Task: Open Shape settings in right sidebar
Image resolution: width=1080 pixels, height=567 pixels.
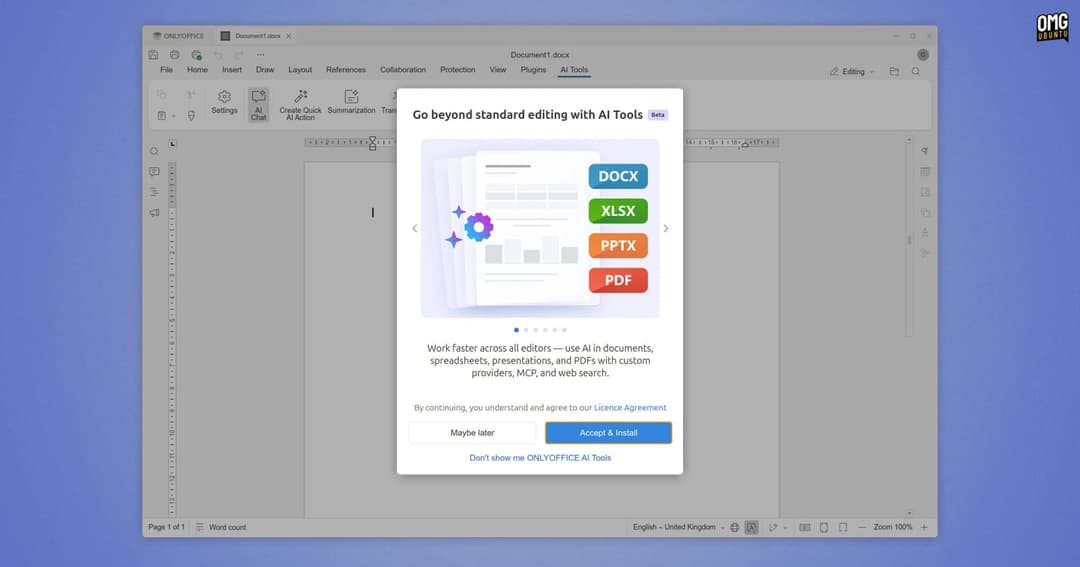Action: tap(925, 213)
